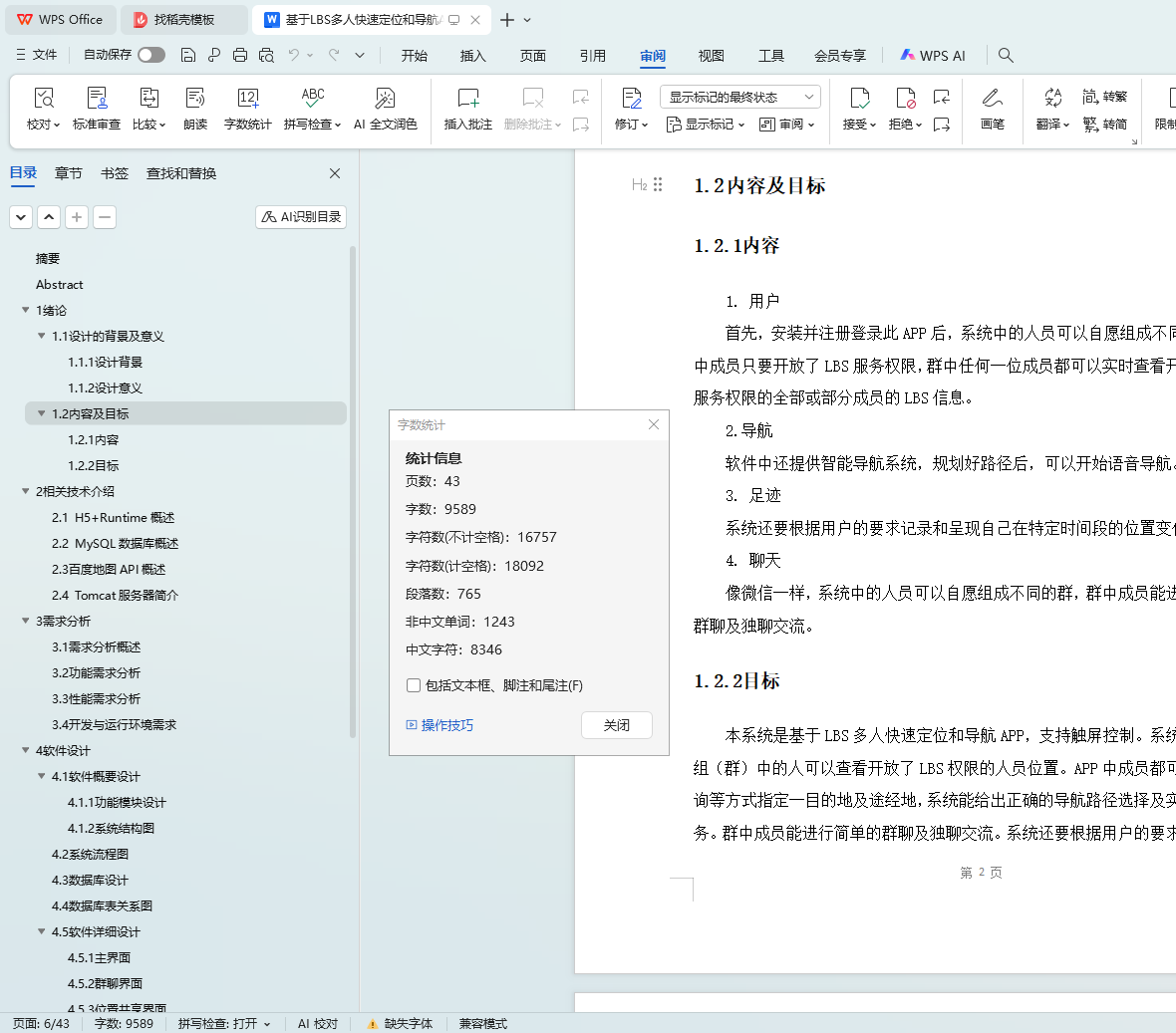Collapse the 4软件设计 outline section
The width and height of the screenshot is (1176, 1033).
coord(25,750)
